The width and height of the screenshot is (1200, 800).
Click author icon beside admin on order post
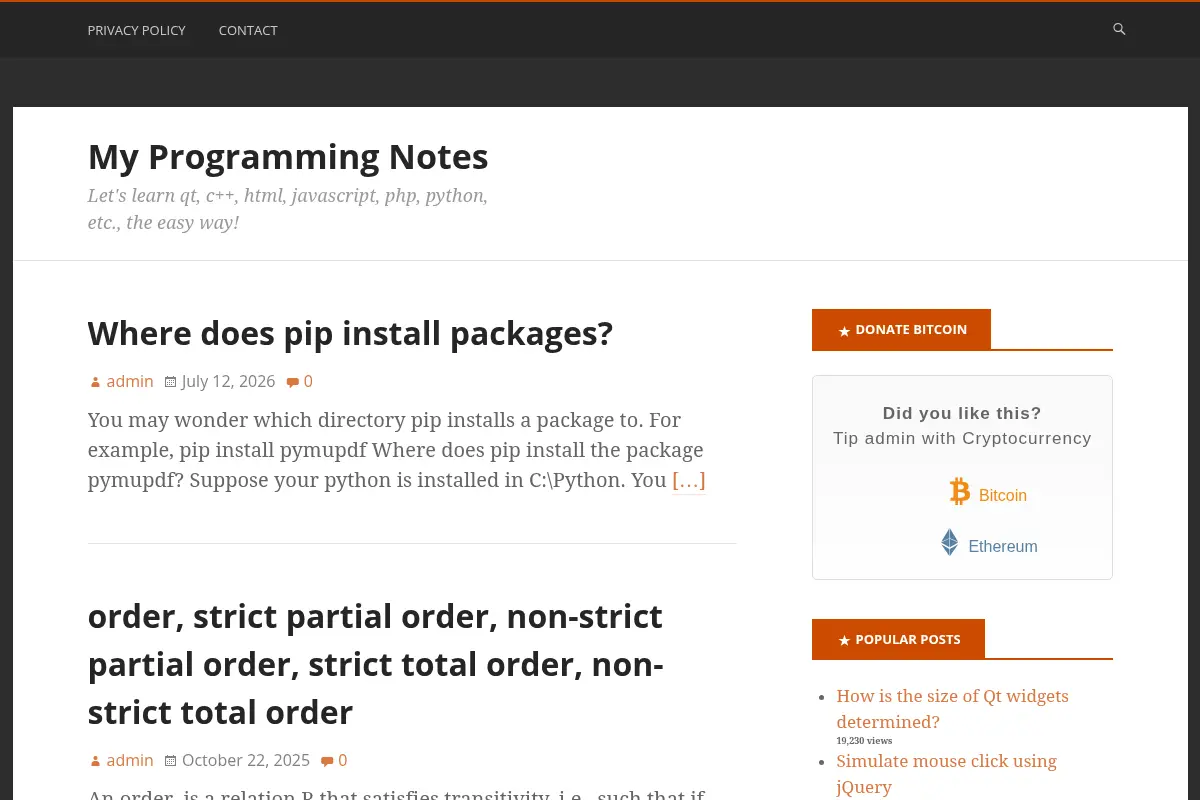coord(95,761)
